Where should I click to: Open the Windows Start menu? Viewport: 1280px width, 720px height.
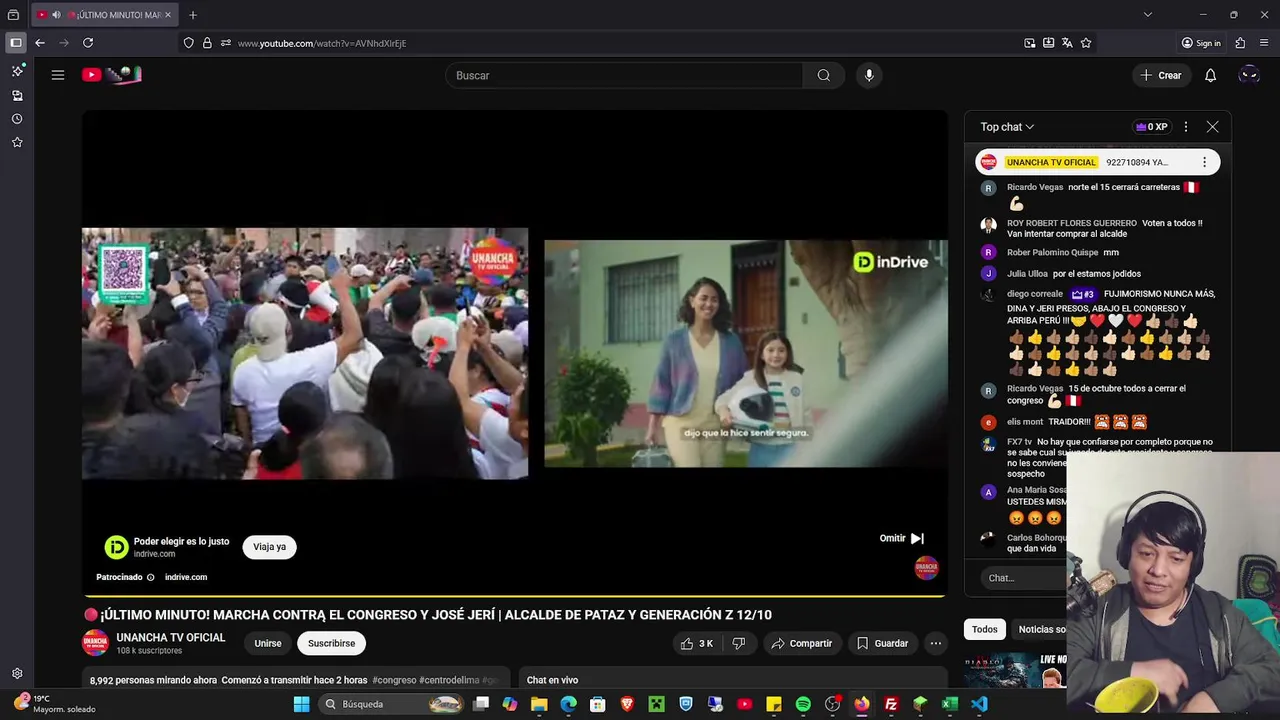(301, 704)
